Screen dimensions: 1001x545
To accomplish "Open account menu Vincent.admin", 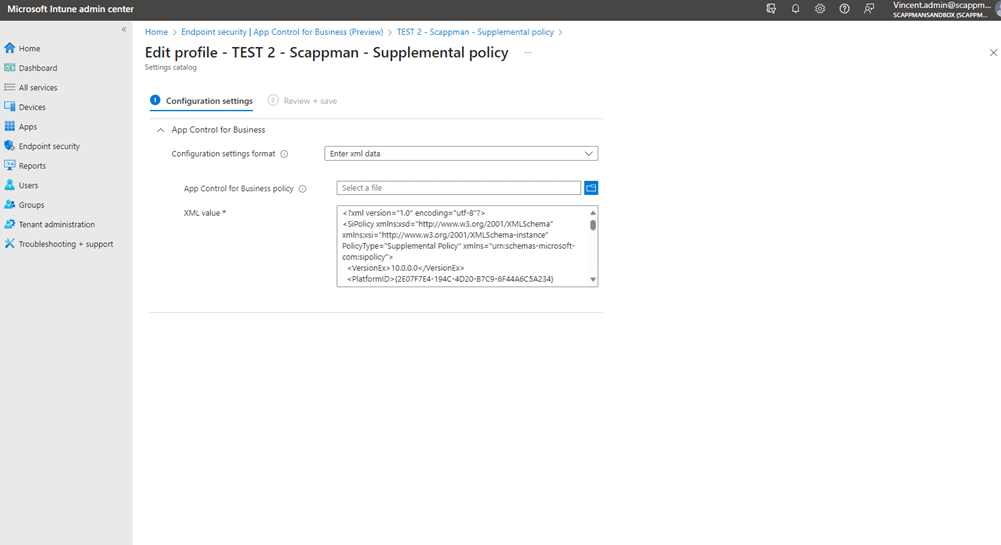I will tap(943, 10).
